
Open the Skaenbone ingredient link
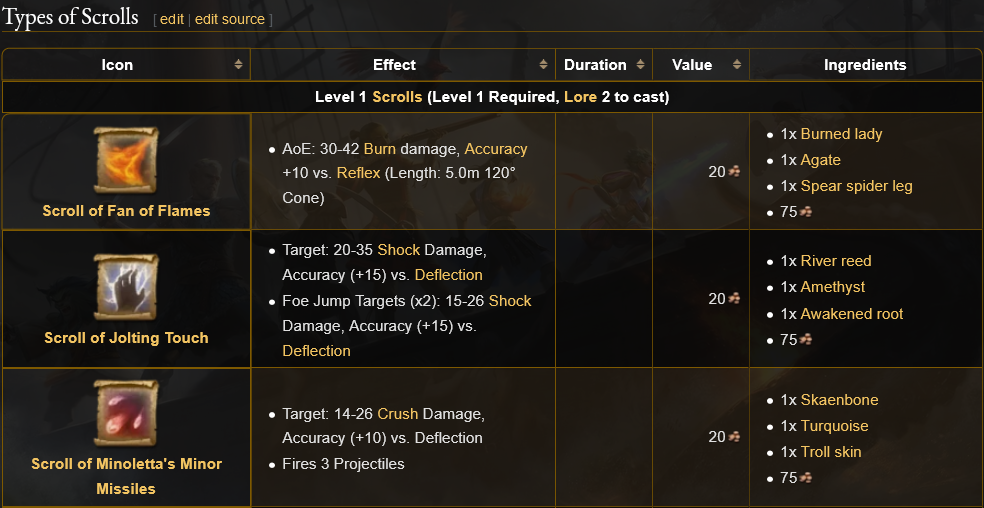[x=839, y=400]
